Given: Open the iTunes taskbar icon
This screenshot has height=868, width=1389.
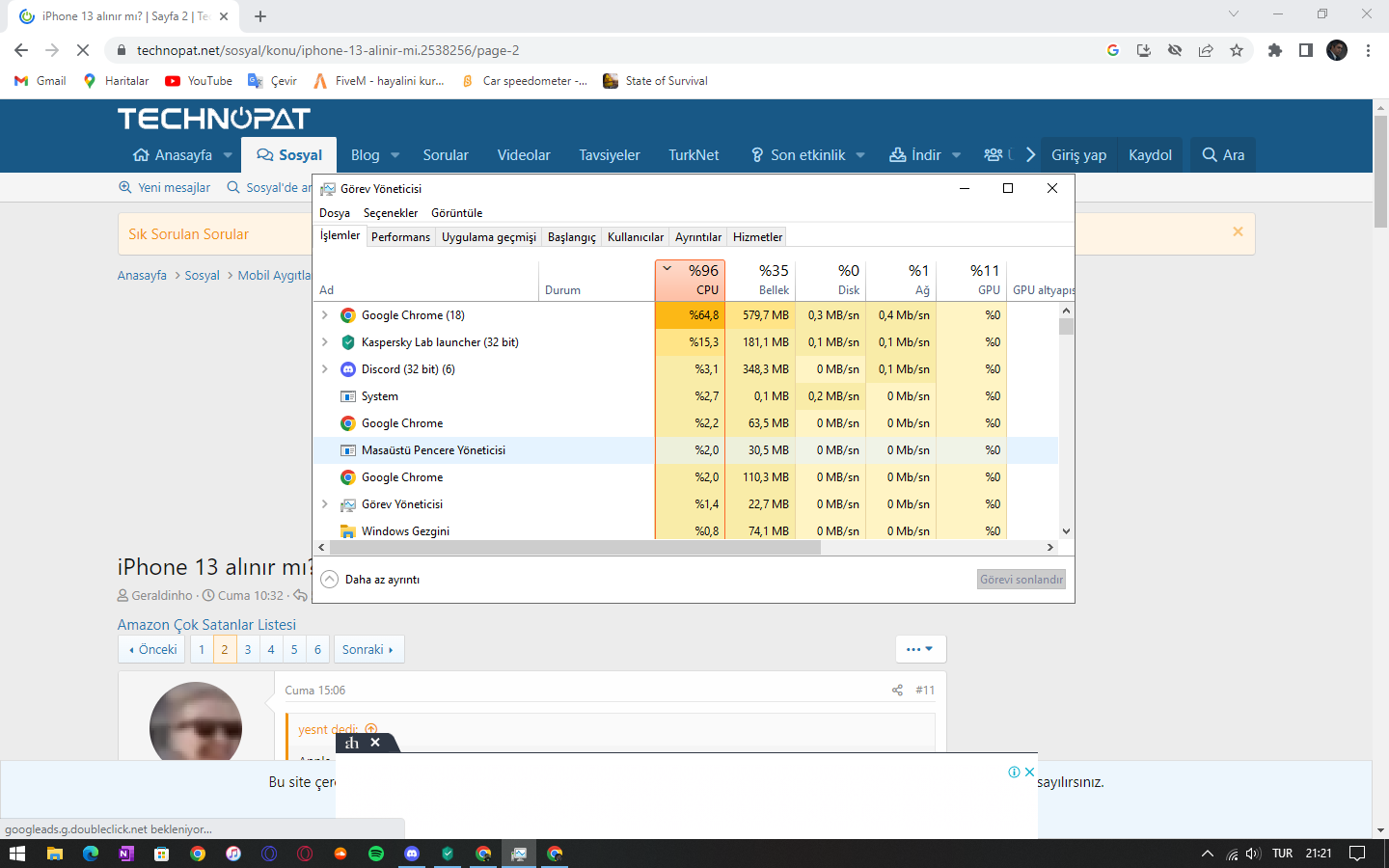Looking at the screenshot, I should pos(233,854).
